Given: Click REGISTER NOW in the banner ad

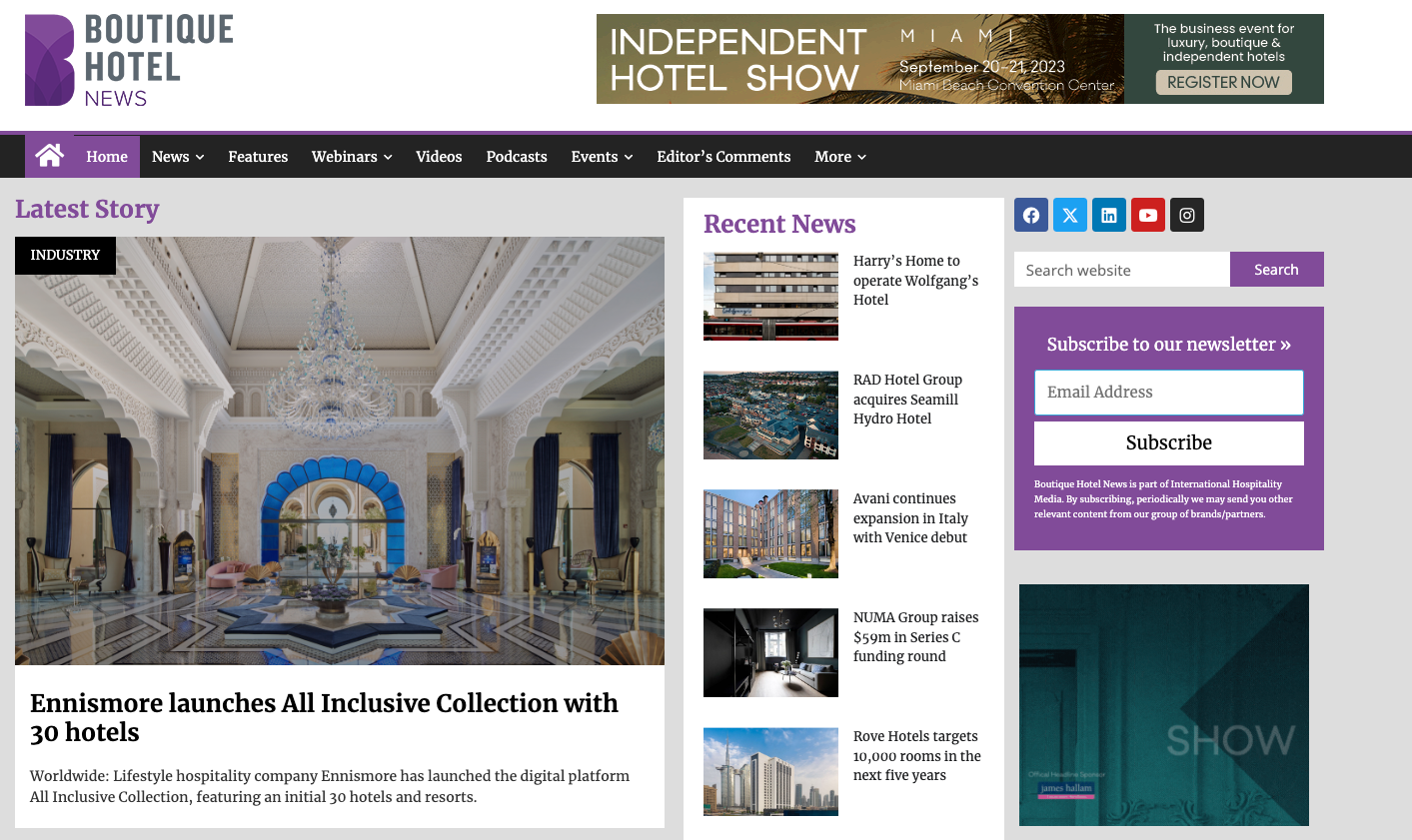Looking at the screenshot, I should coord(1223,82).
